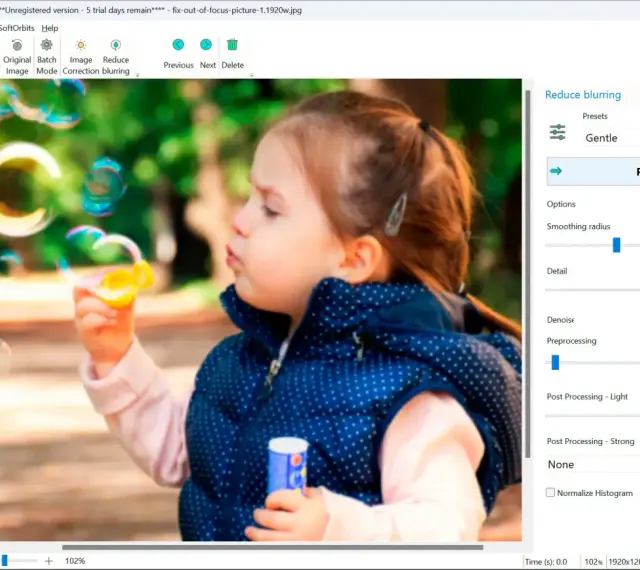The width and height of the screenshot is (640, 570).
Task: Click the 102% status bar value at right
Action: [593, 562]
